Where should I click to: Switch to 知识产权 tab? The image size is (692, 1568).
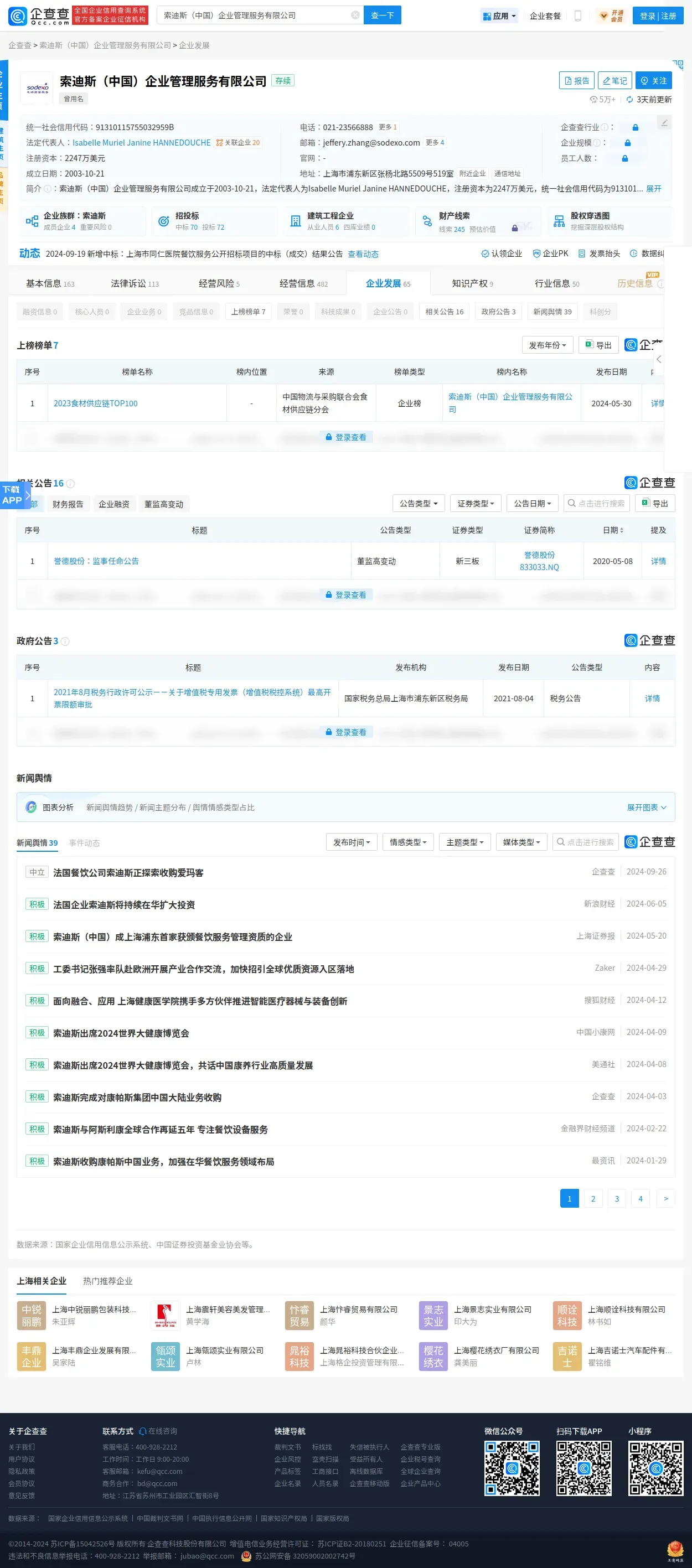click(472, 283)
